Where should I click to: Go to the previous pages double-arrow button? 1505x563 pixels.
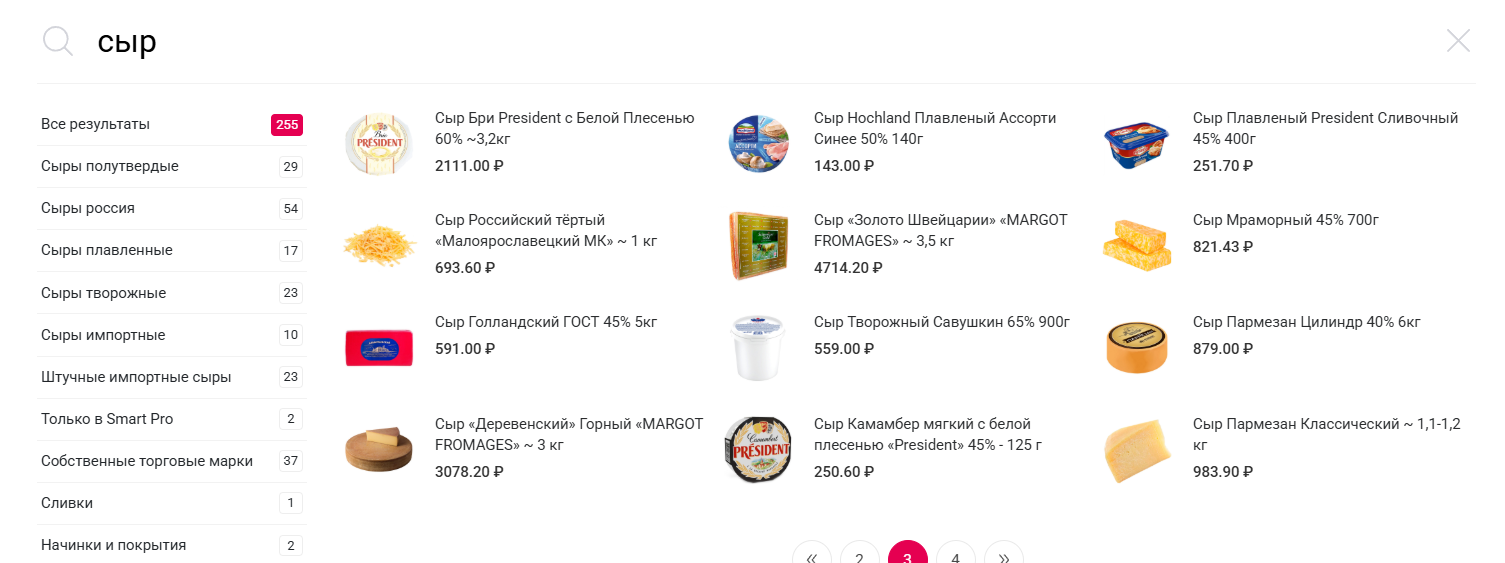click(812, 558)
